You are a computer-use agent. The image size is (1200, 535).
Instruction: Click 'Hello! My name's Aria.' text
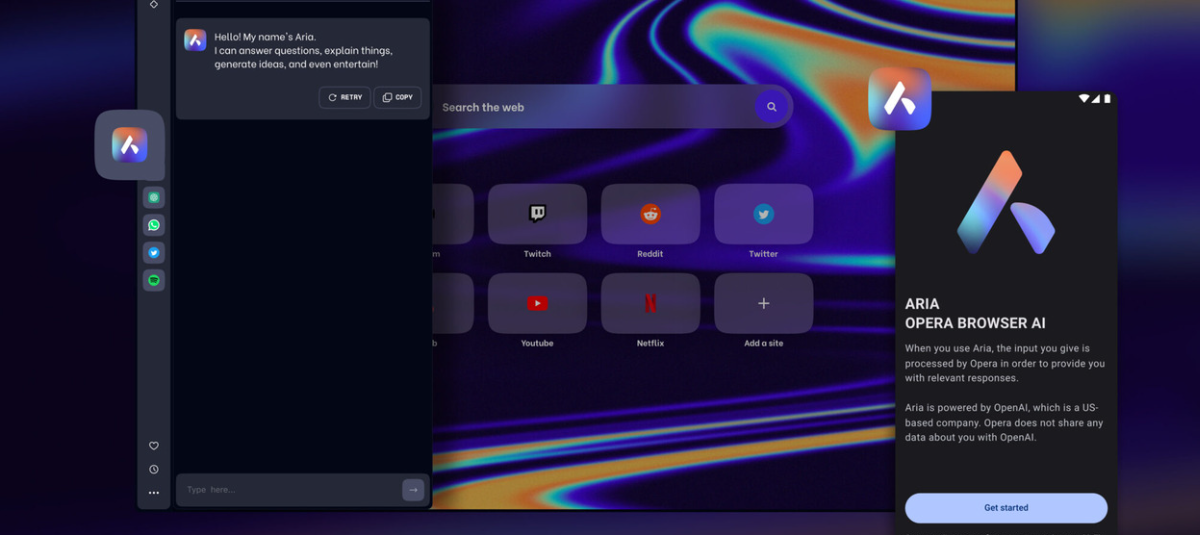click(x=265, y=37)
